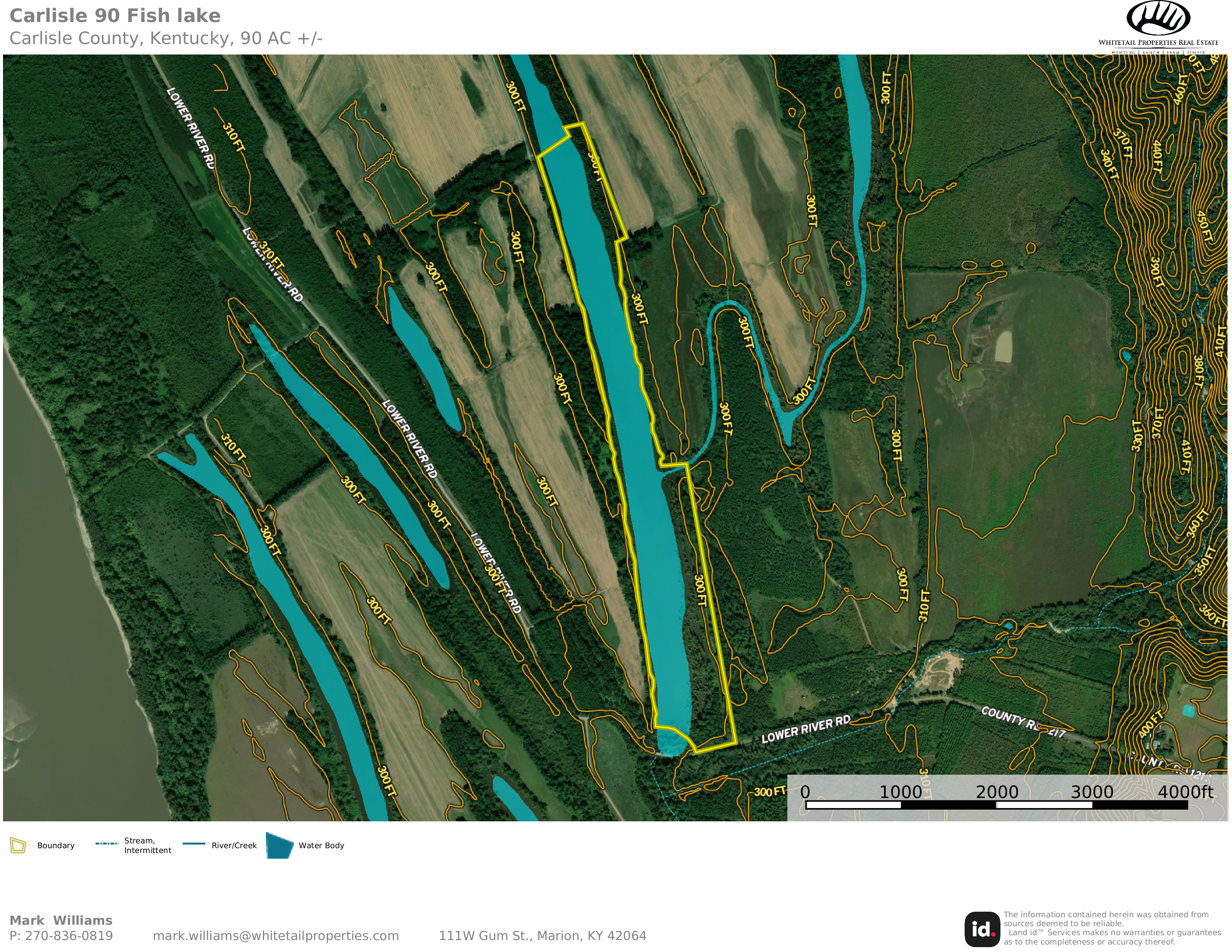Open mark.williams@whitetailproperties.com email link

[x=275, y=936]
